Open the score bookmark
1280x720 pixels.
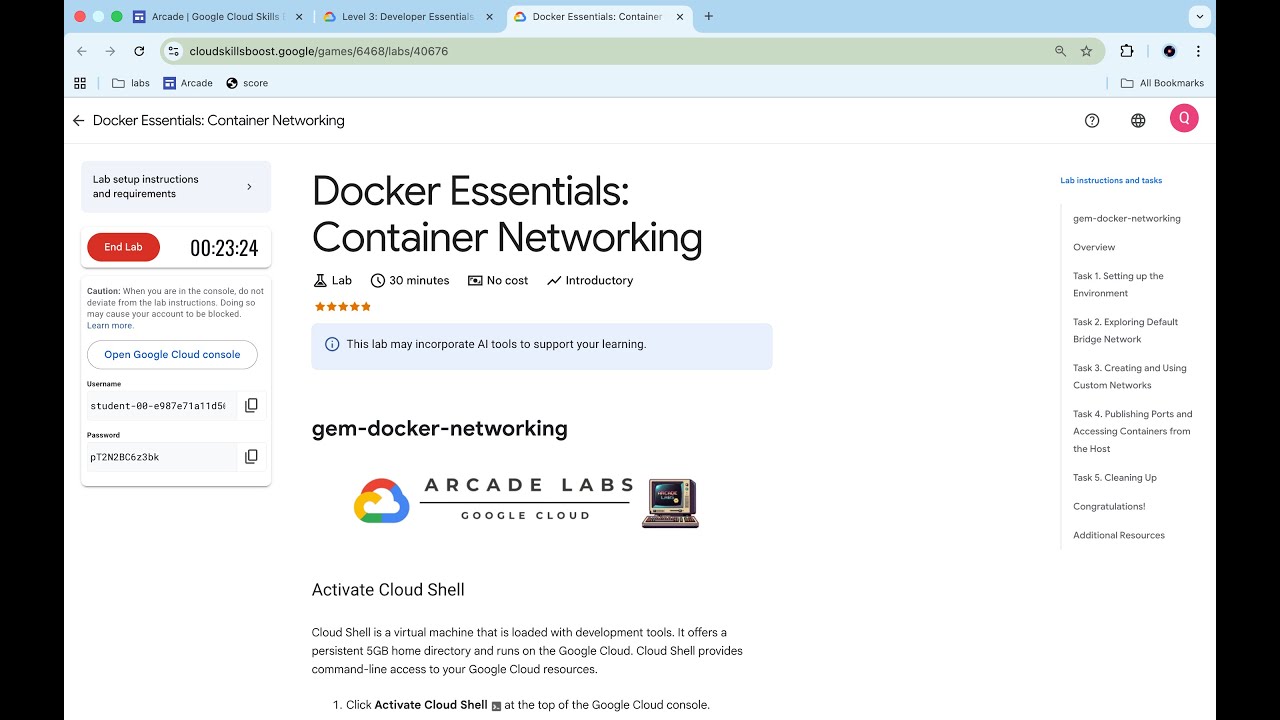pyautogui.click(x=247, y=83)
